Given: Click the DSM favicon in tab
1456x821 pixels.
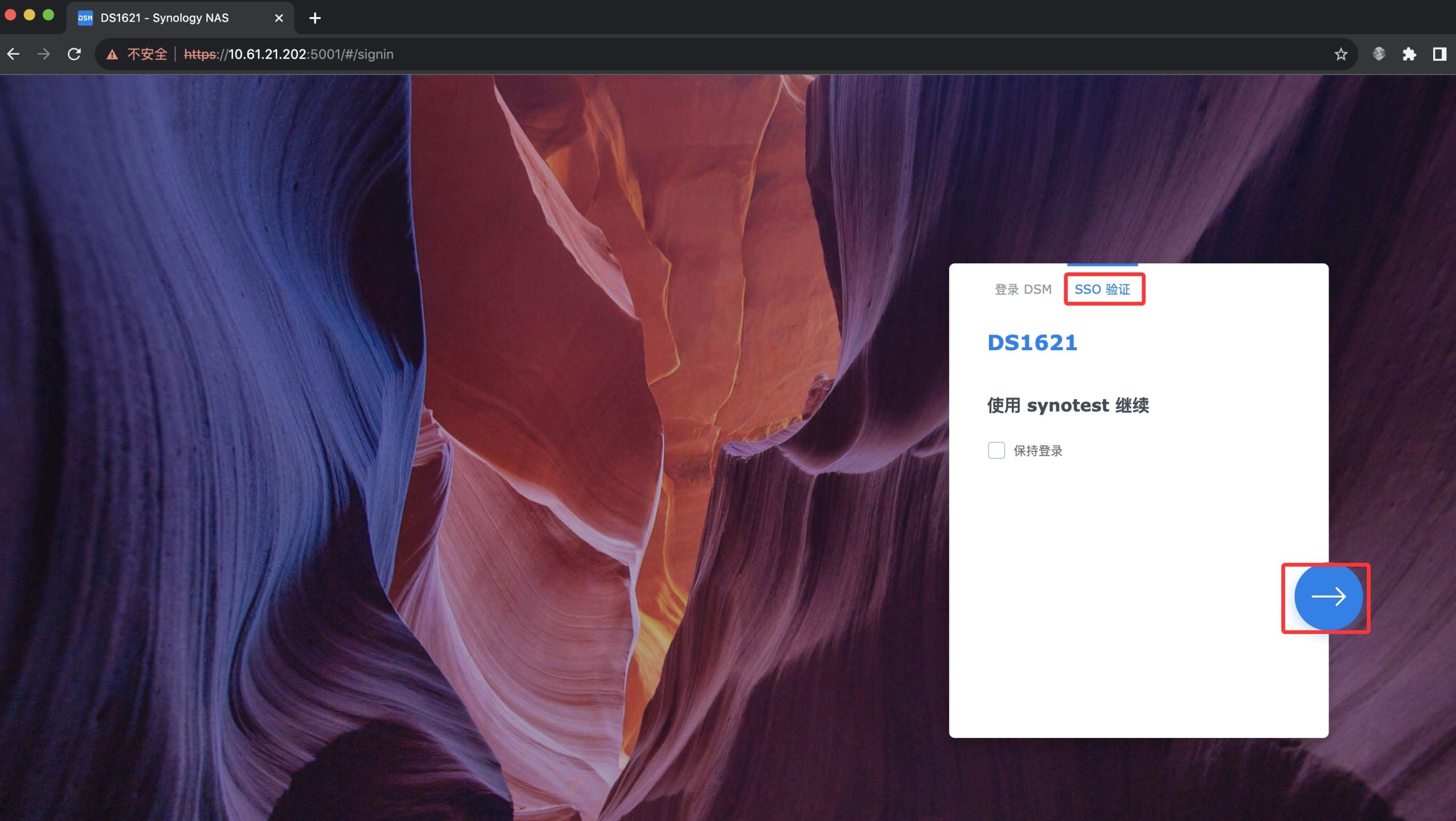Looking at the screenshot, I should point(85,18).
